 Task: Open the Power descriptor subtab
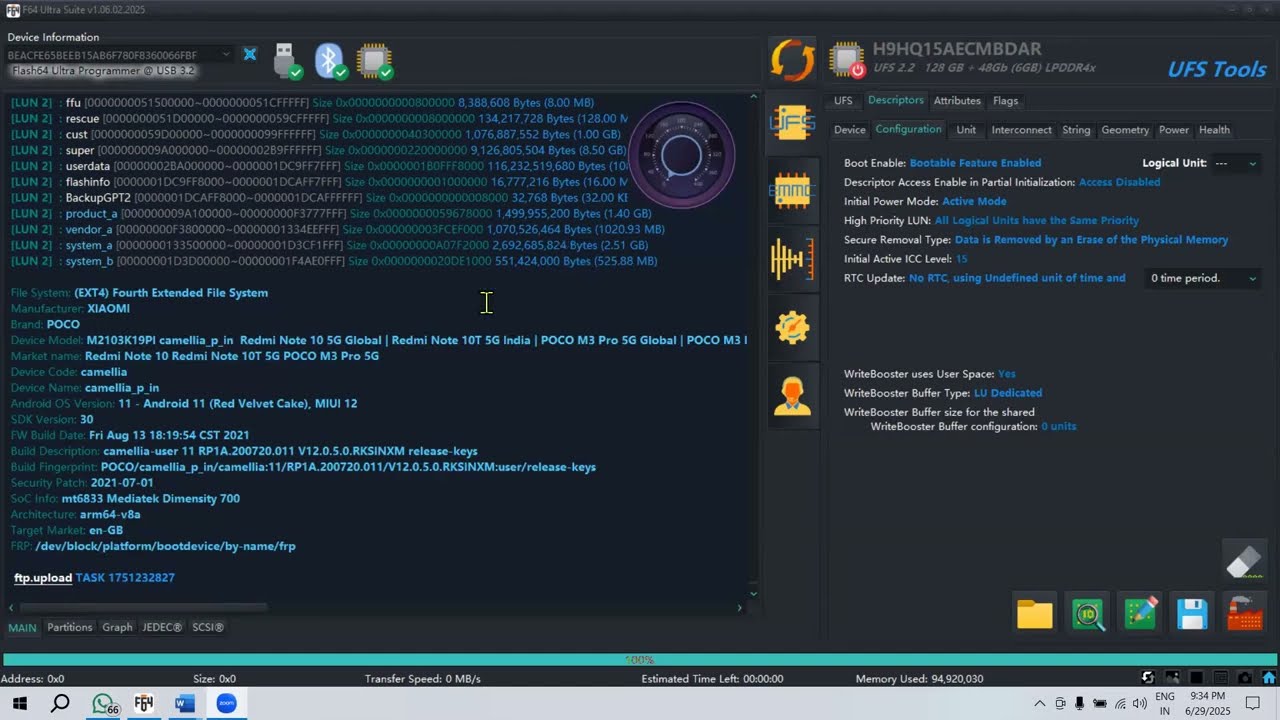tap(1174, 130)
